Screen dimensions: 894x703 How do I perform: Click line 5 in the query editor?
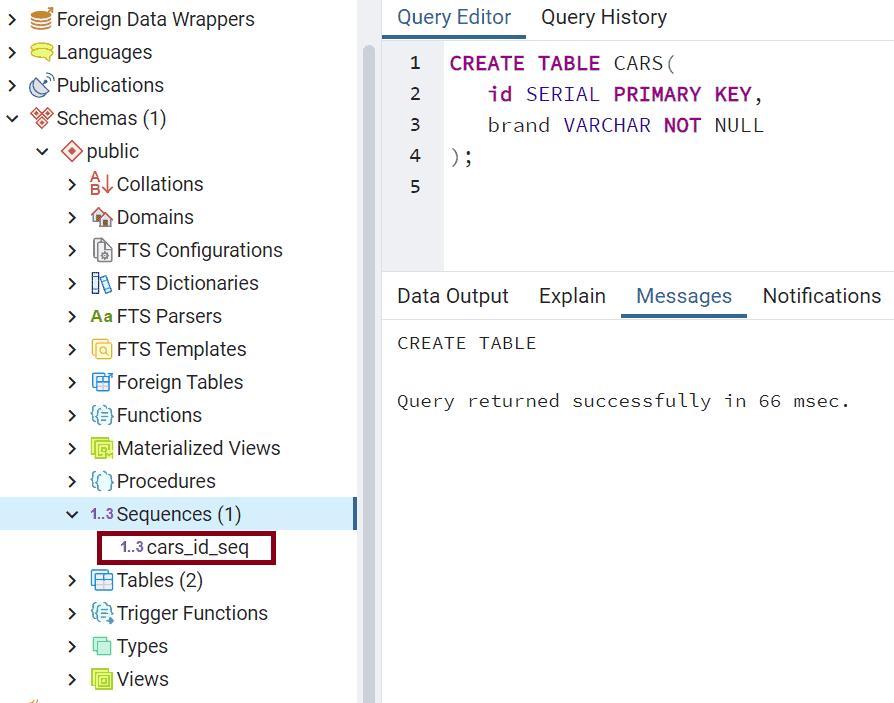[600, 187]
